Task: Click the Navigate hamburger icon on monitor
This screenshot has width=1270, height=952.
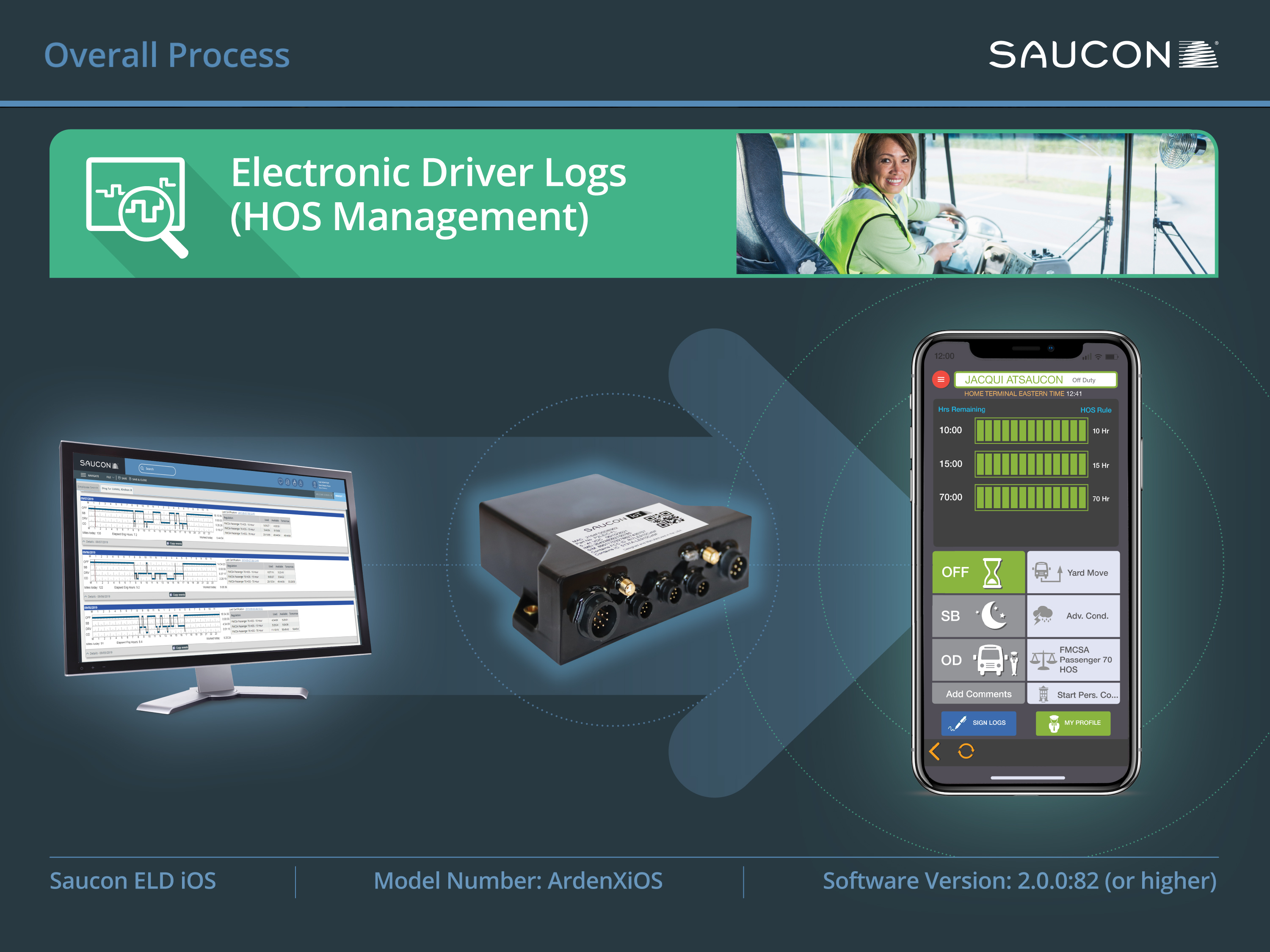Action: coord(83,475)
